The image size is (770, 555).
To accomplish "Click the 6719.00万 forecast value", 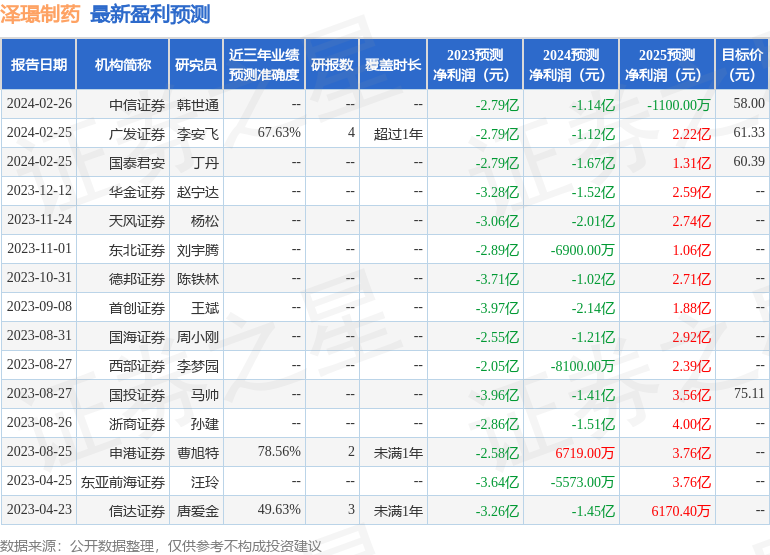I will (x=584, y=453).
